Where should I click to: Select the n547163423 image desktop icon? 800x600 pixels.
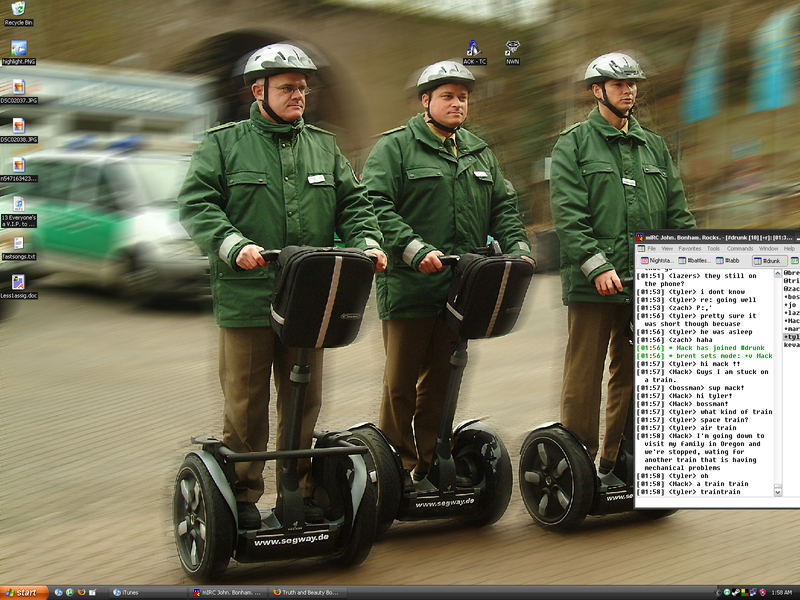click(19, 169)
